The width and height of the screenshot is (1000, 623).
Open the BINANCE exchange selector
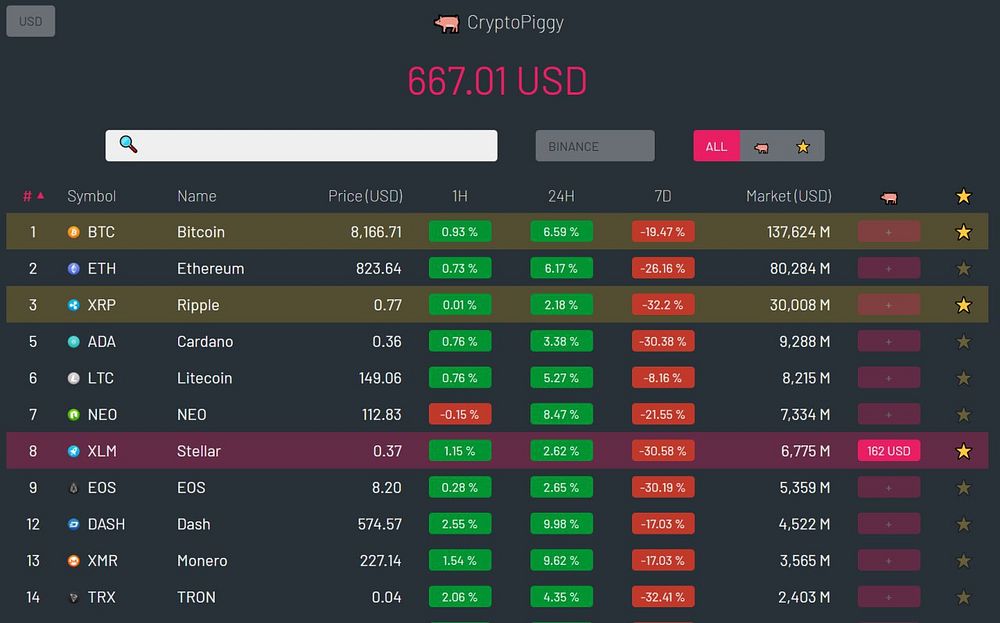(x=595, y=146)
